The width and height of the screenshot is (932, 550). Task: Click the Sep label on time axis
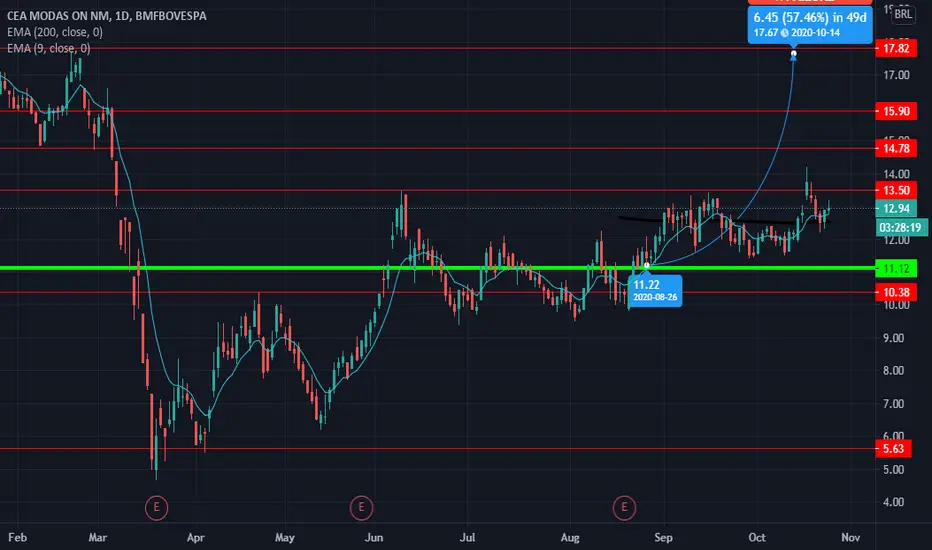(663, 538)
